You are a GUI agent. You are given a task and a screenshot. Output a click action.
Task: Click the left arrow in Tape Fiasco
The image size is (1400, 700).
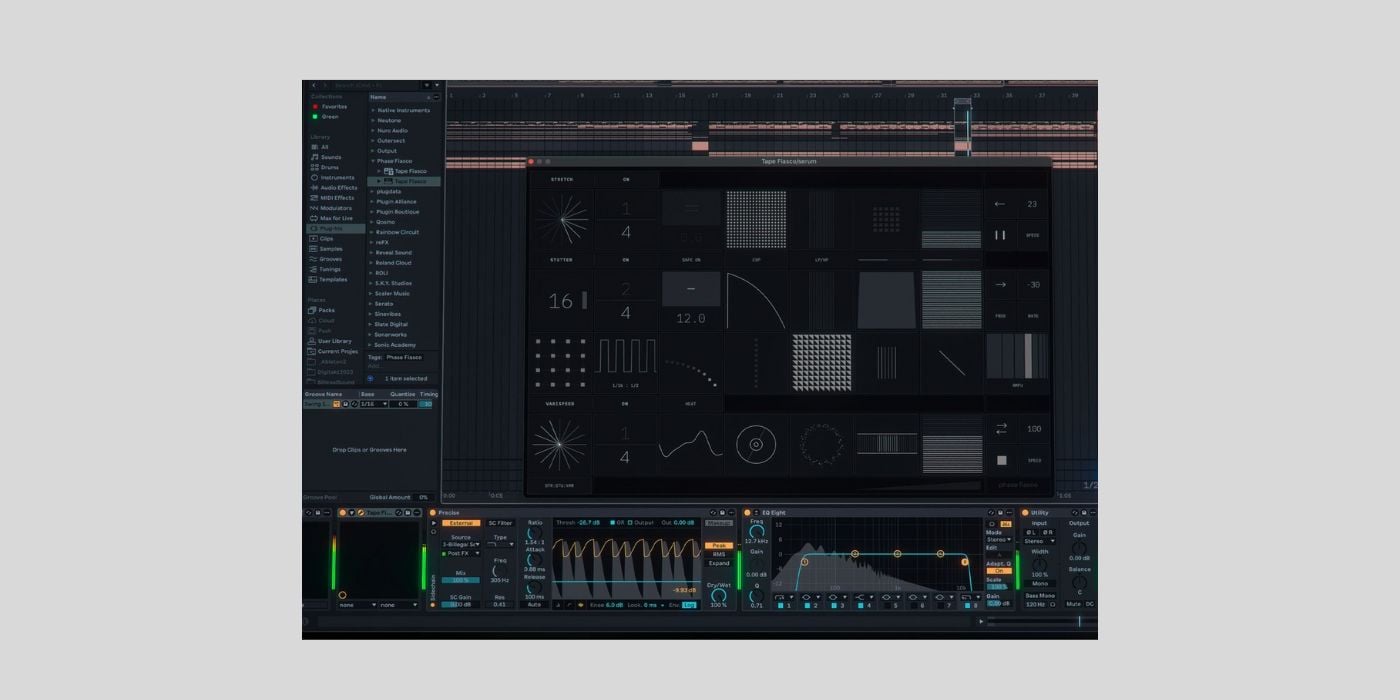click(1000, 204)
